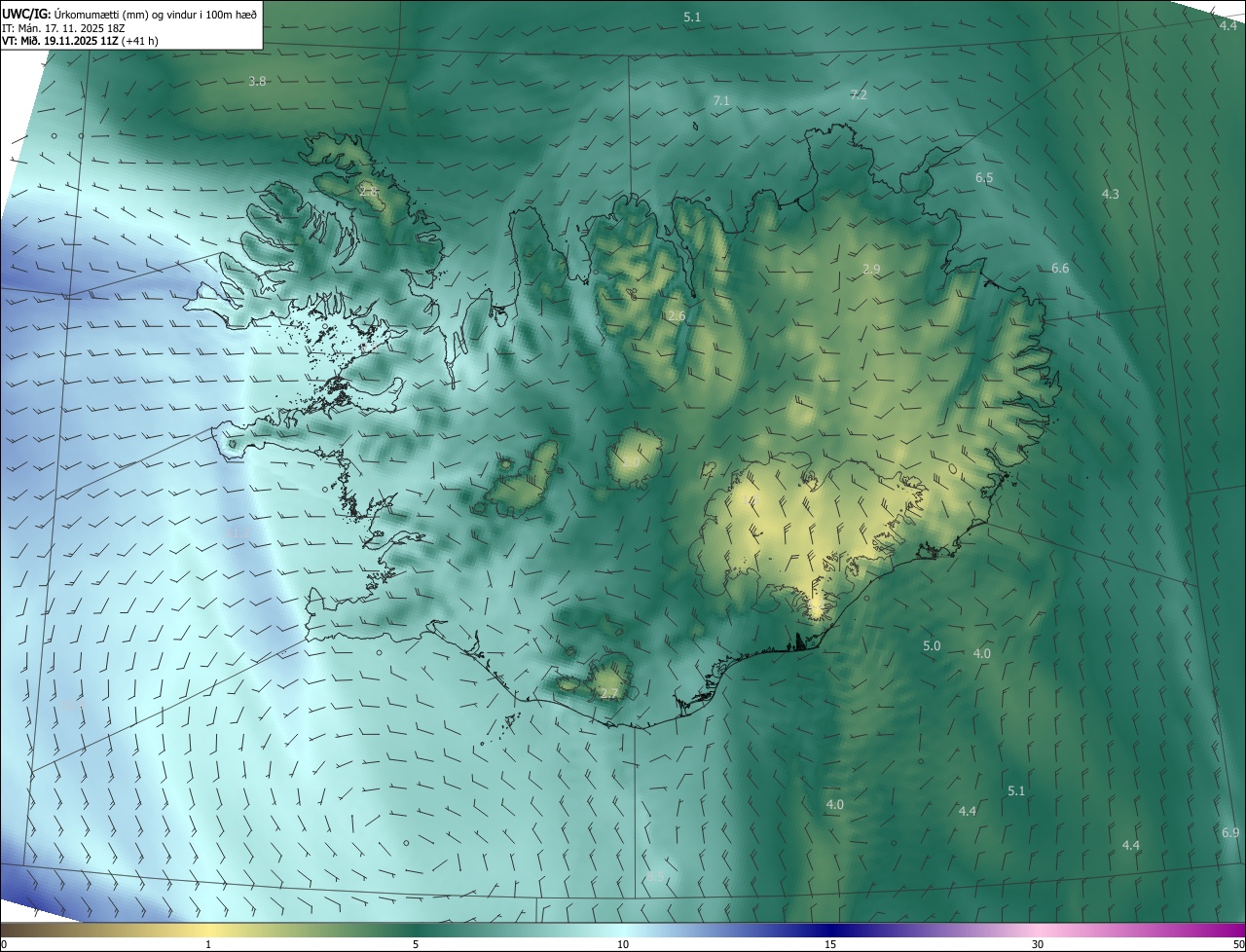Click the color scale tick labeled 30
Viewport: 1246px width, 952px height.
click(x=1038, y=944)
